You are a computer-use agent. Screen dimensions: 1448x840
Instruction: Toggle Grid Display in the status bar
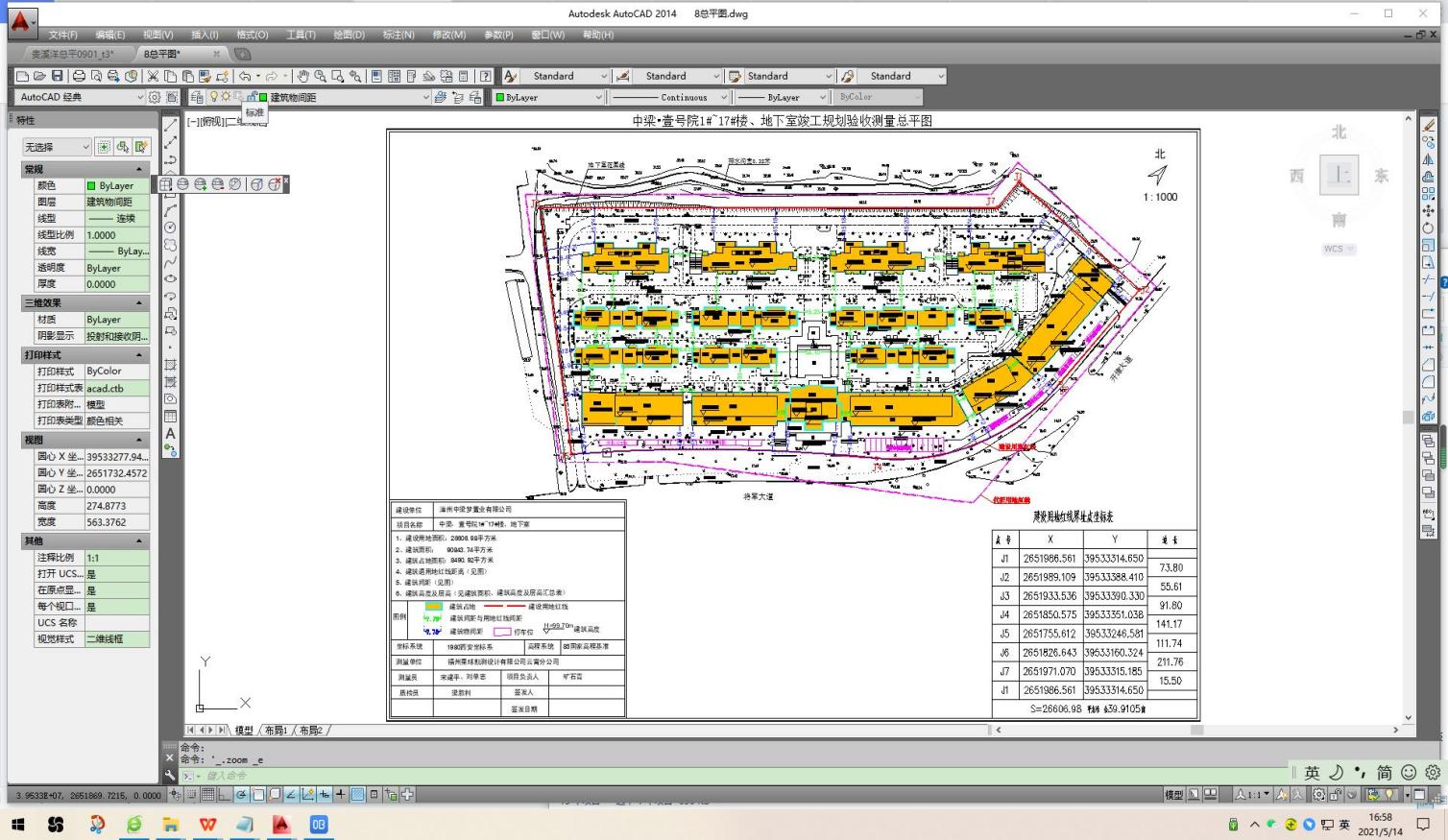coord(208,794)
